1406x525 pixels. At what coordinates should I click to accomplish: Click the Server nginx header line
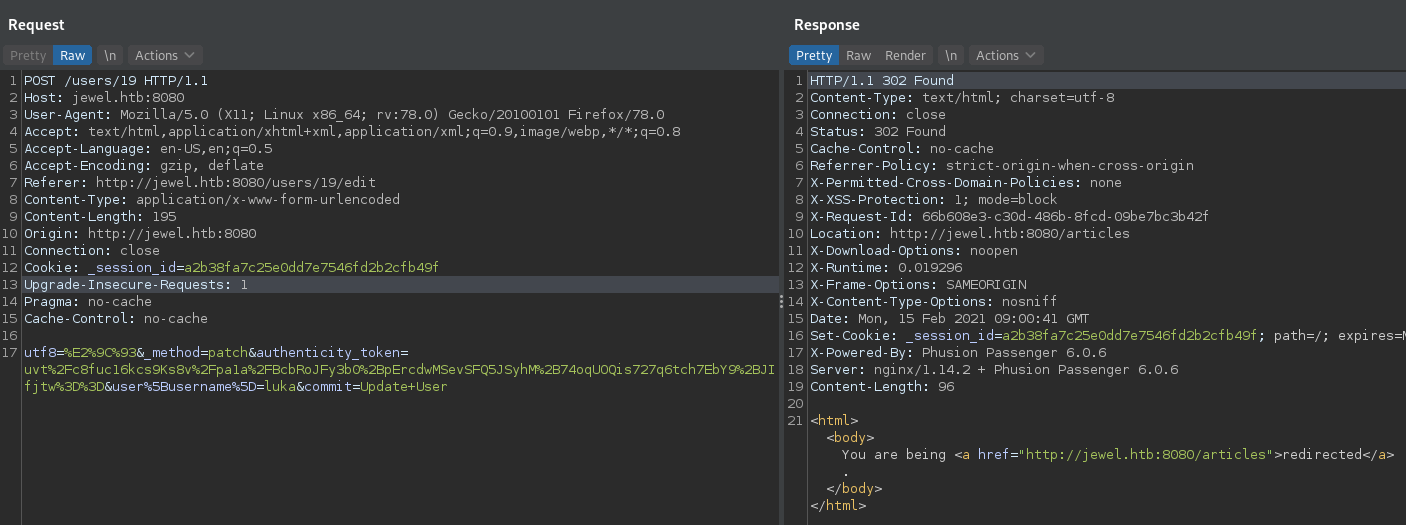[994, 370]
